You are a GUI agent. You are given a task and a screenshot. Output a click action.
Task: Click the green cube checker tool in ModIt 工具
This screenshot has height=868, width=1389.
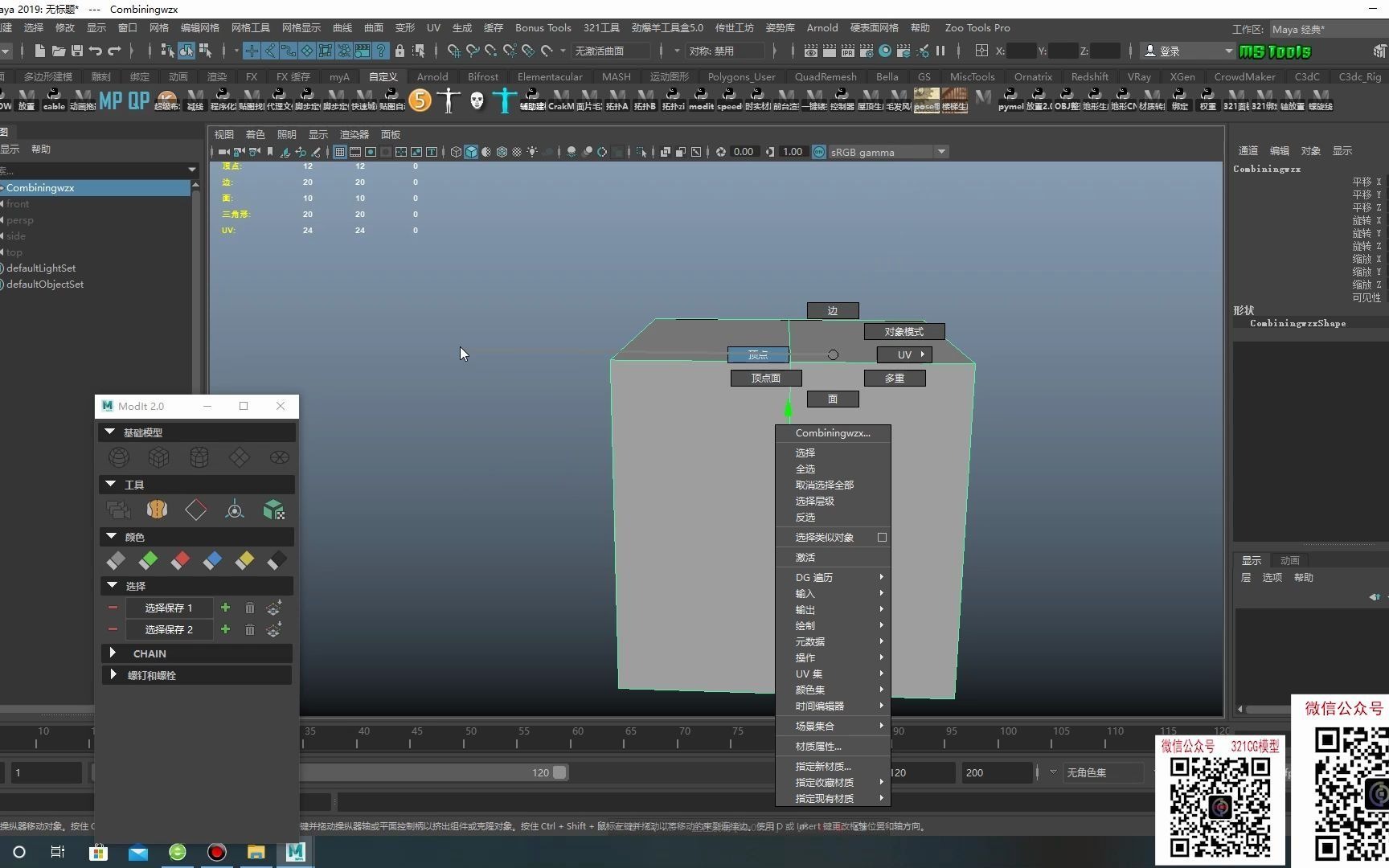273,509
